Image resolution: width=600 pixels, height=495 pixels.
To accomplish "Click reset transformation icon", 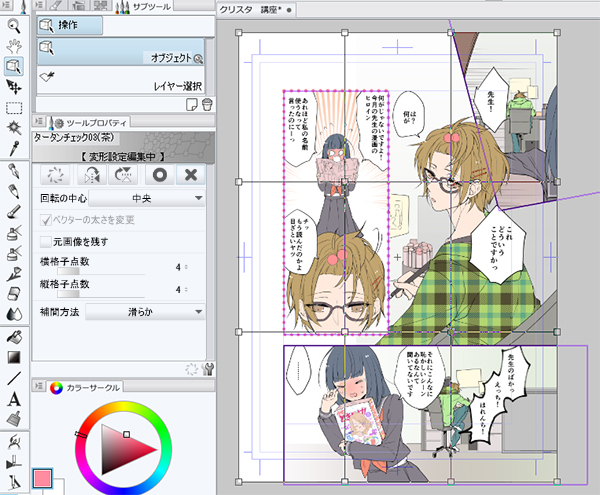I will (55, 175).
